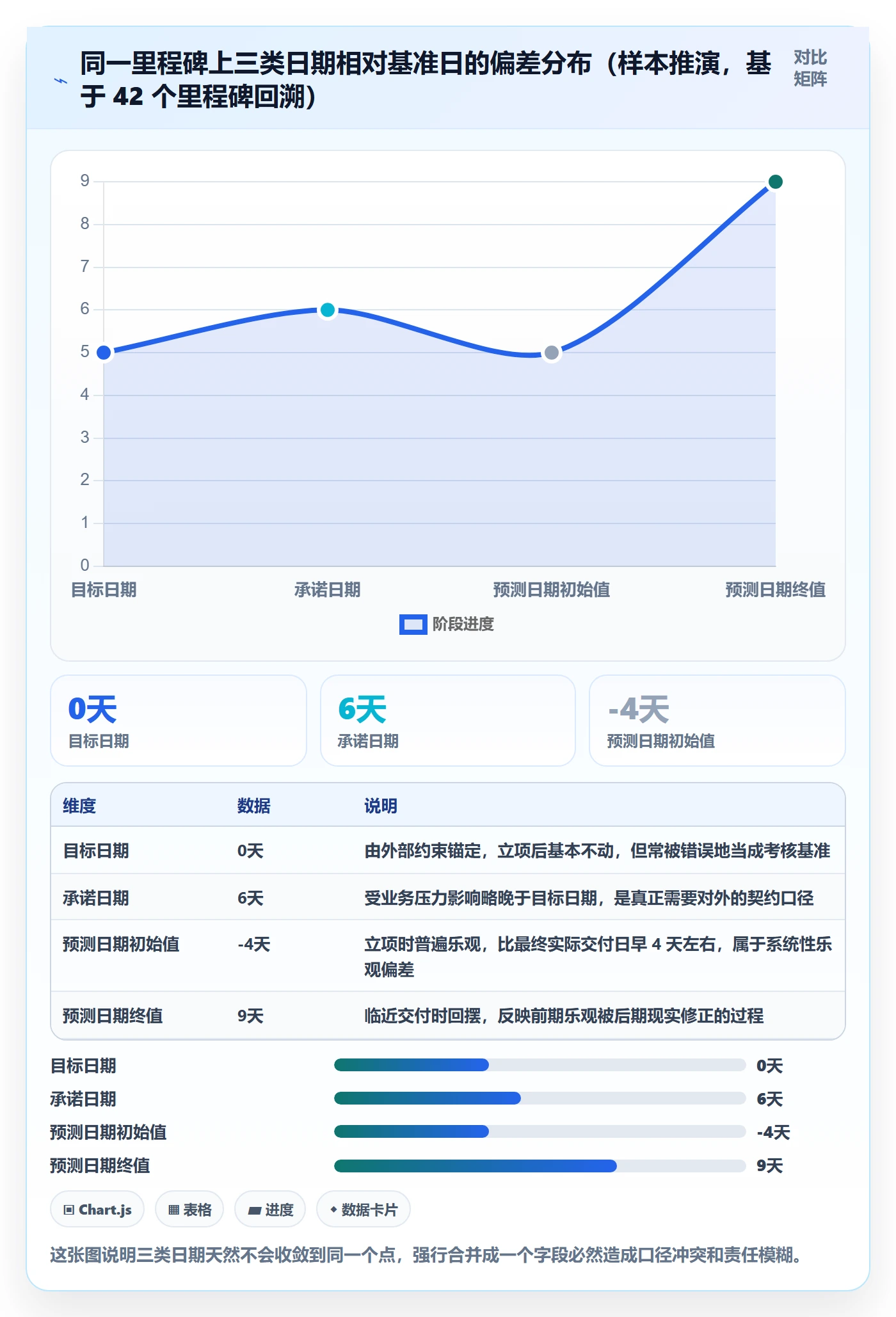896x1317 pixels.
Task: Click the 目标日期 data point on chart
Action: click(104, 353)
